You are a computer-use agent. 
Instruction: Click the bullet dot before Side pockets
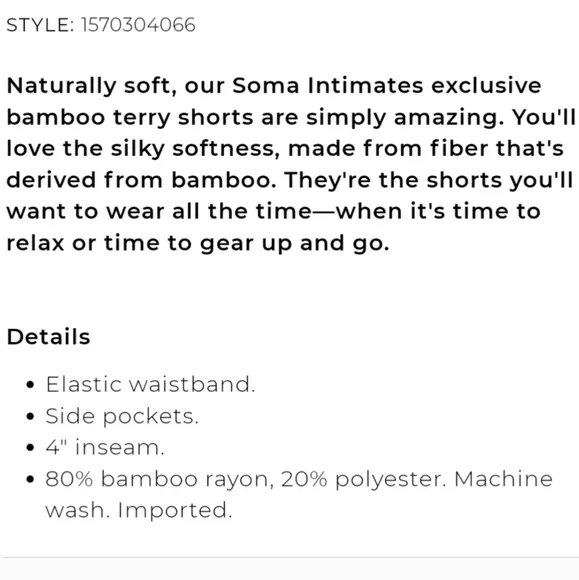tap(31, 416)
